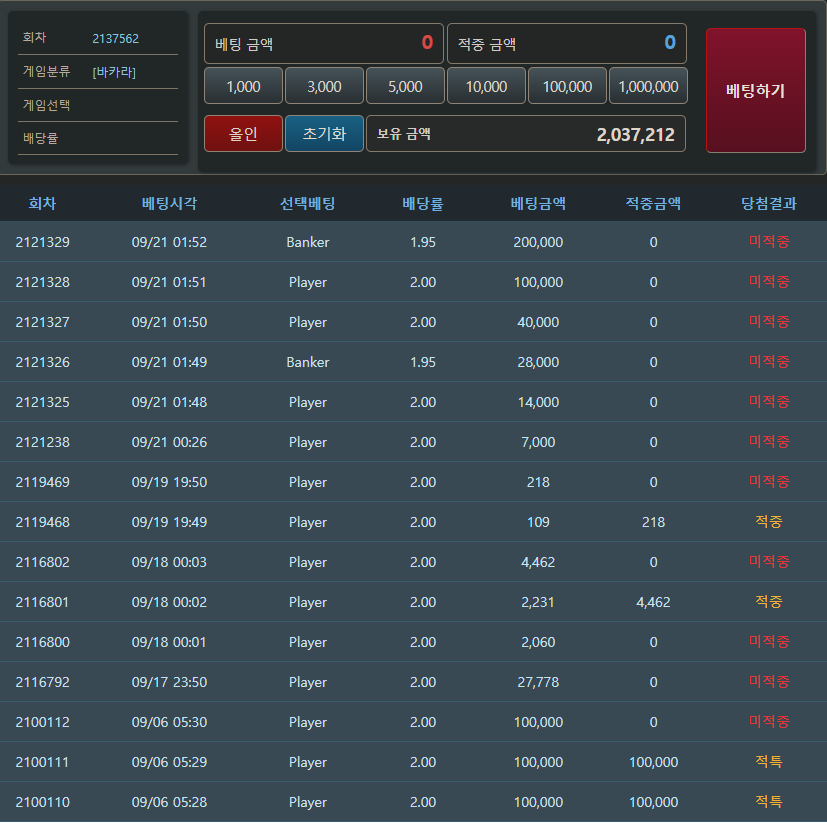Add 1,000 to the bet amount

tap(243, 86)
